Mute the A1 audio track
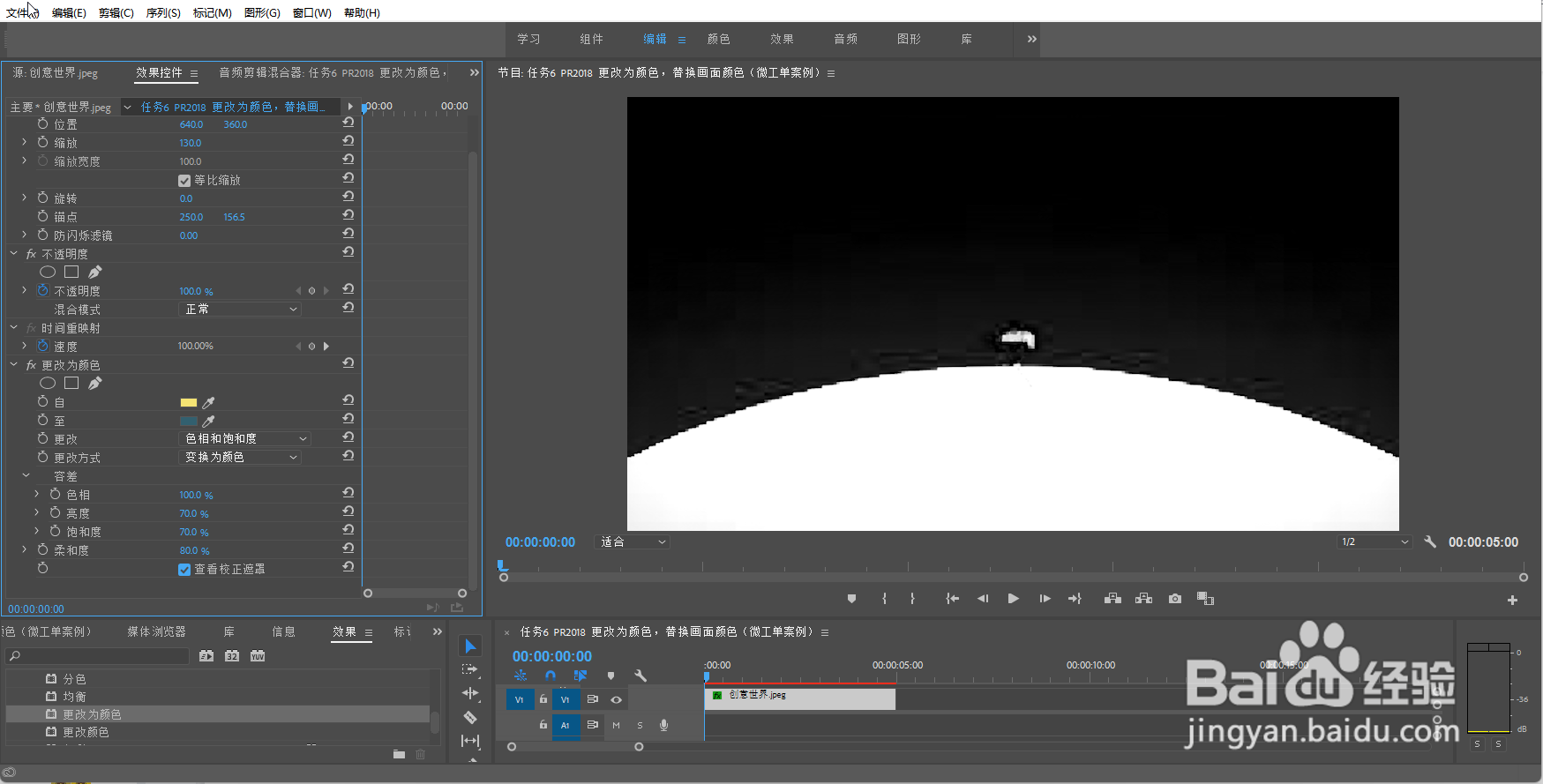1543x784 pixels. pyautogui.click(x=616, y=725)
